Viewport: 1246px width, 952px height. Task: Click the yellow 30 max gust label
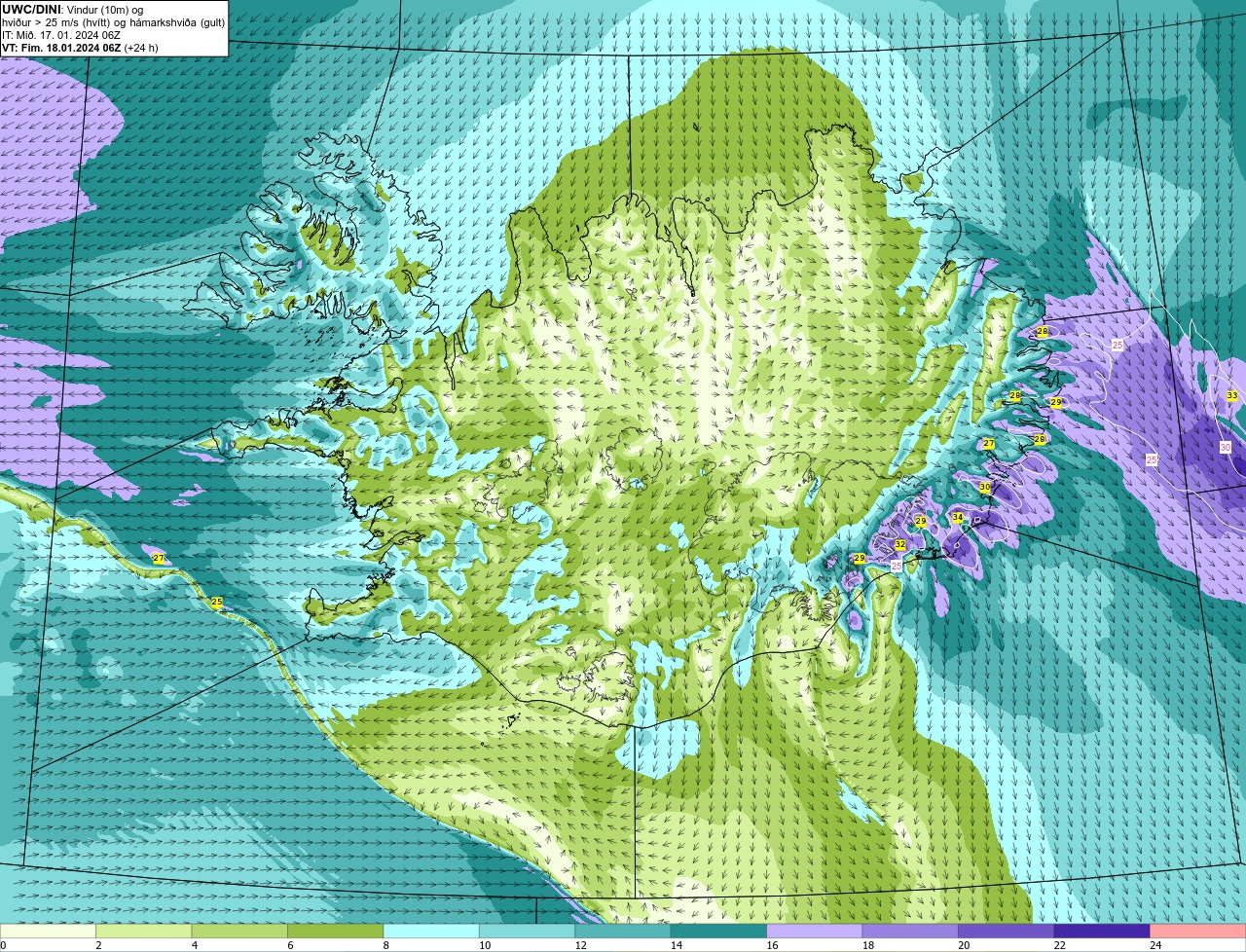pos(985,487)
